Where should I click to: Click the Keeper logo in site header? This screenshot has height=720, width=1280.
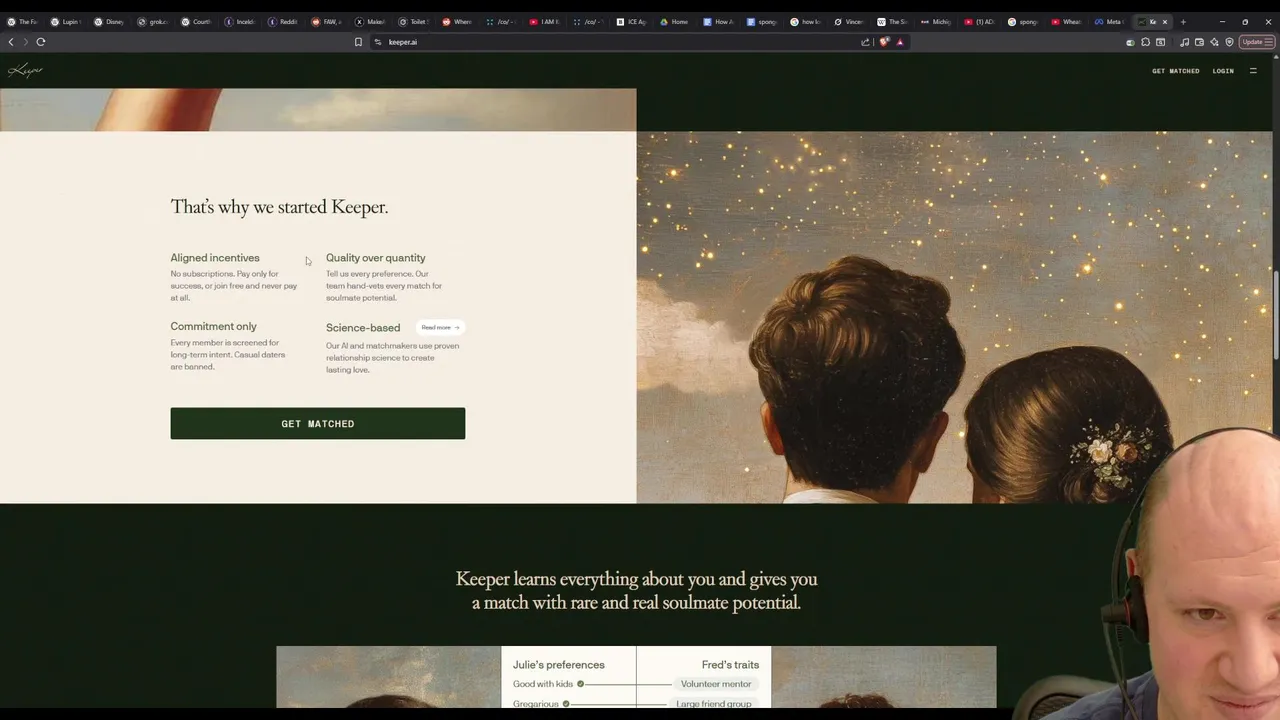pyautogui.click(x=25, y=70)
